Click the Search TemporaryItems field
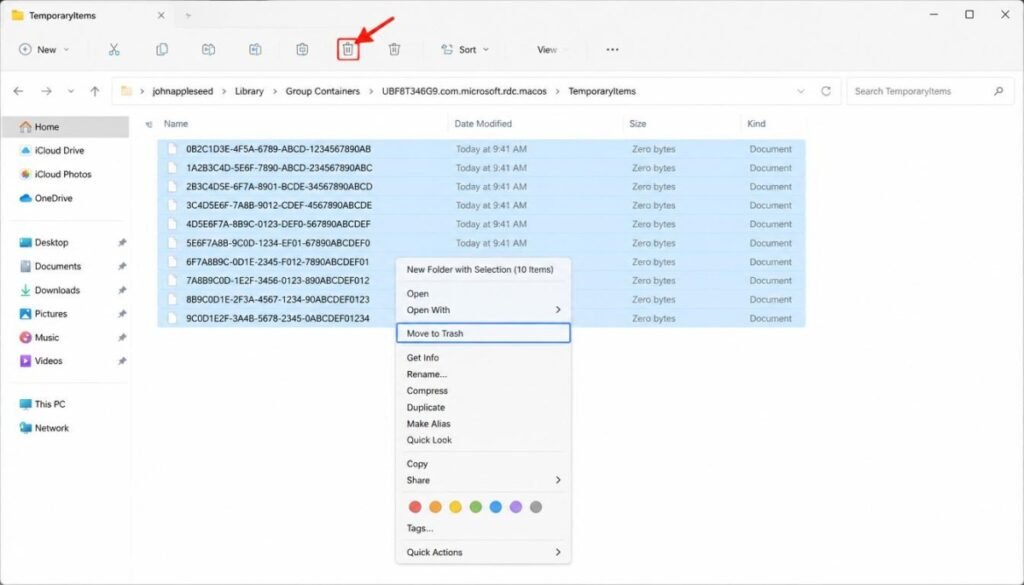This screenshot has width=1024, height=585. 931,91
